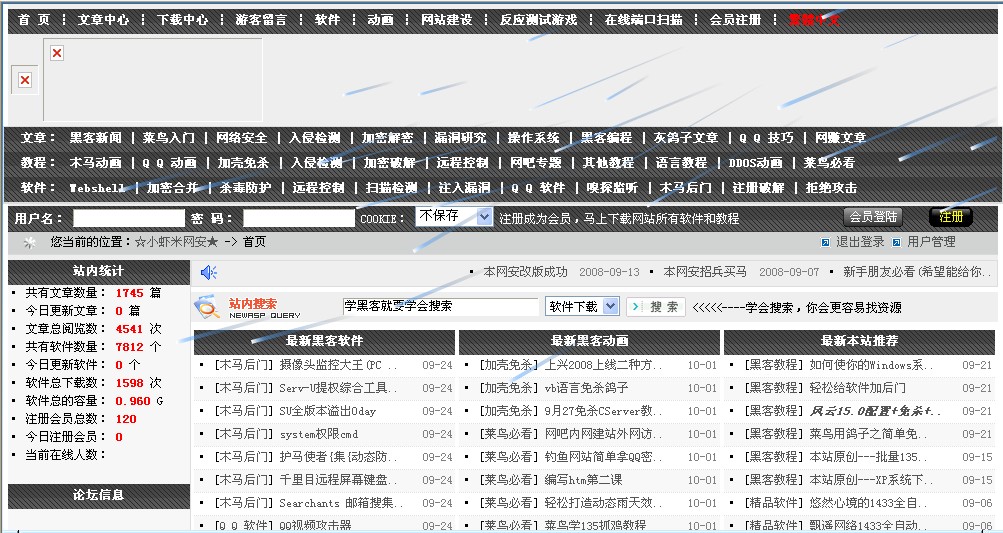Click the yellow 注册 button
Viewport: 1003px width, 533px height.
(950, 217)
